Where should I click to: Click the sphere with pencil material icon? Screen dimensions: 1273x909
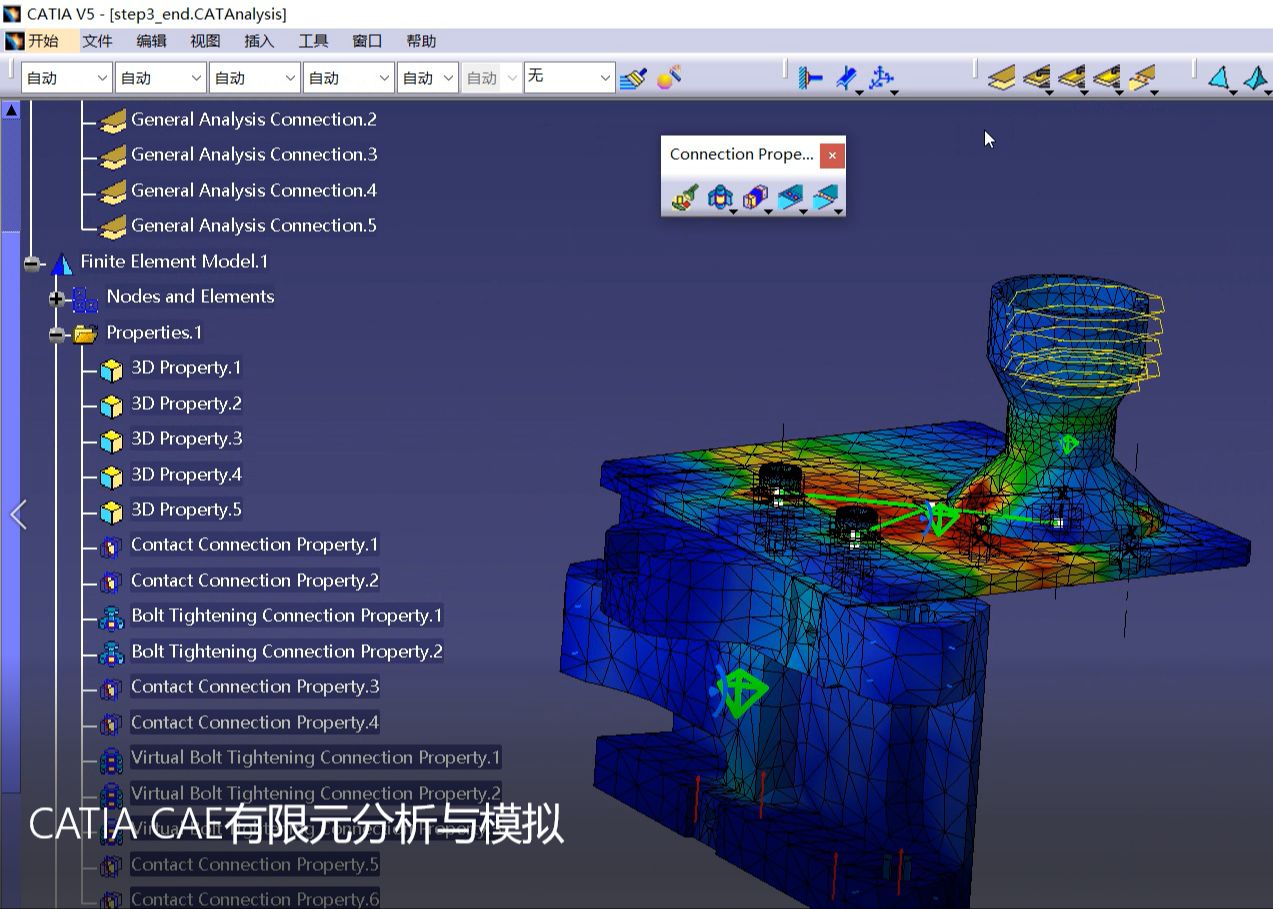pyautogui.click(x=669, y=77)
